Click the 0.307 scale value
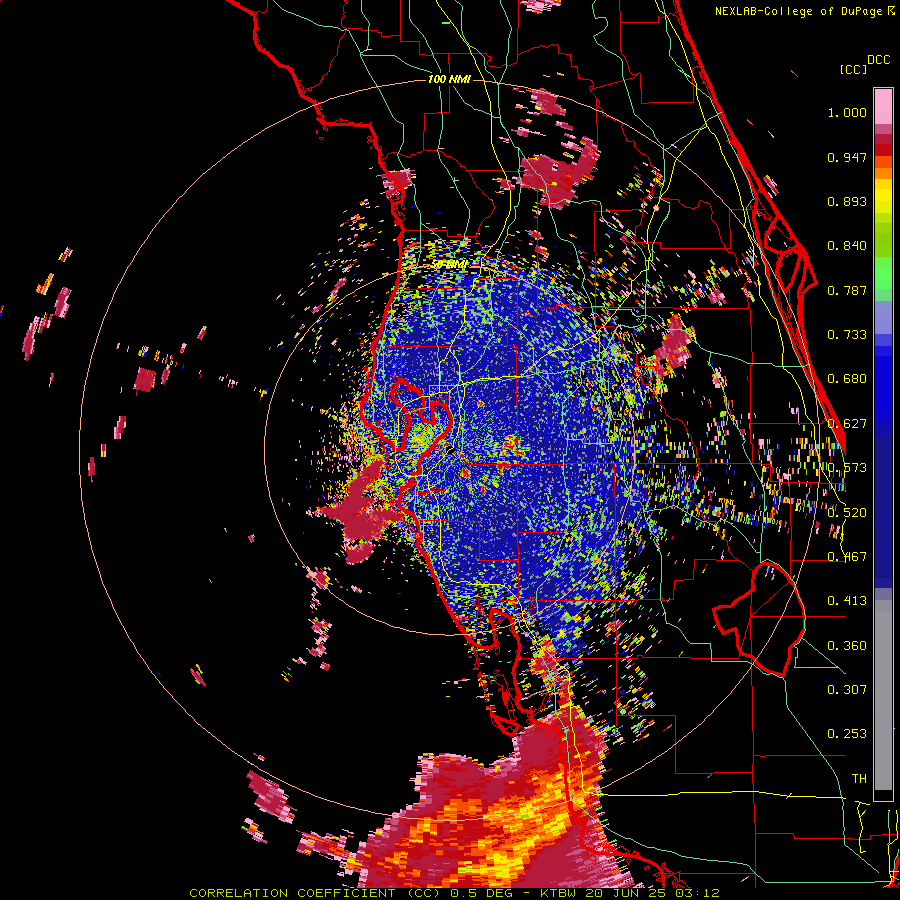The height and width of the screenshot is (900, 900). coord(847,690)
